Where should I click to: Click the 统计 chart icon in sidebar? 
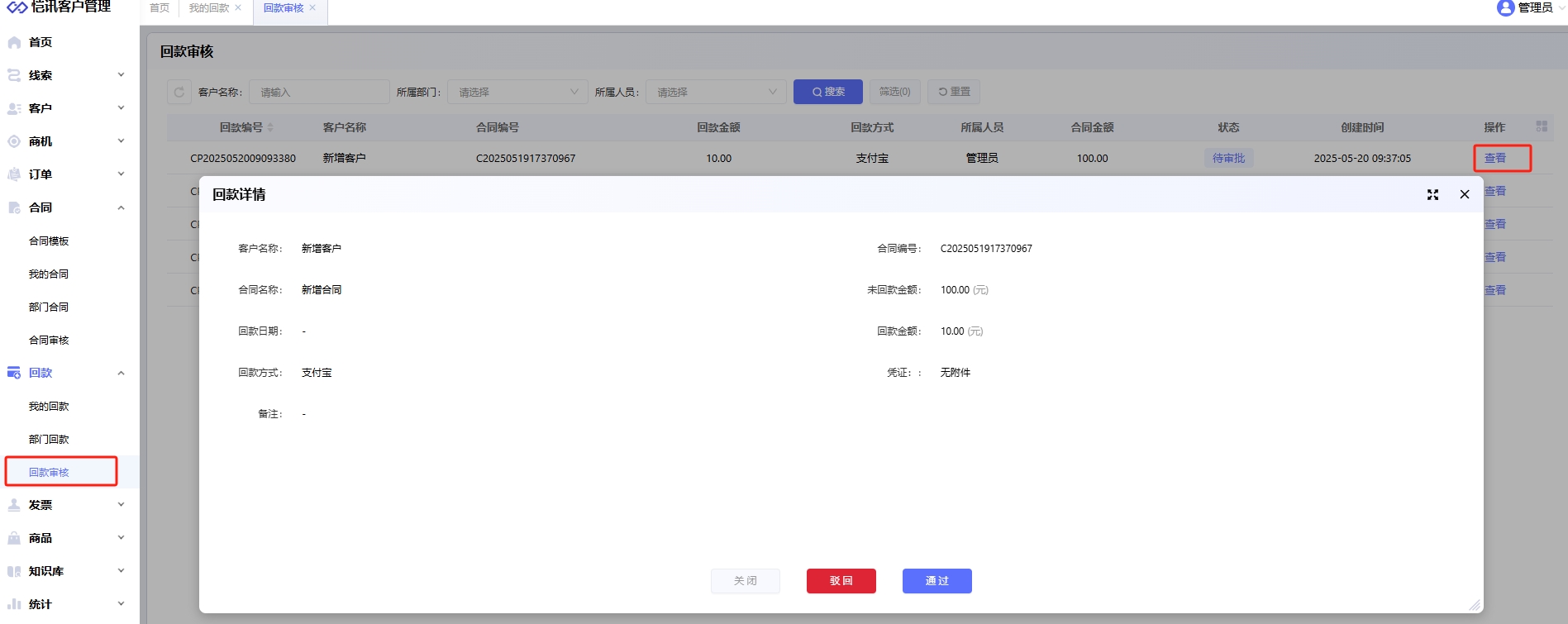(14, 604)
